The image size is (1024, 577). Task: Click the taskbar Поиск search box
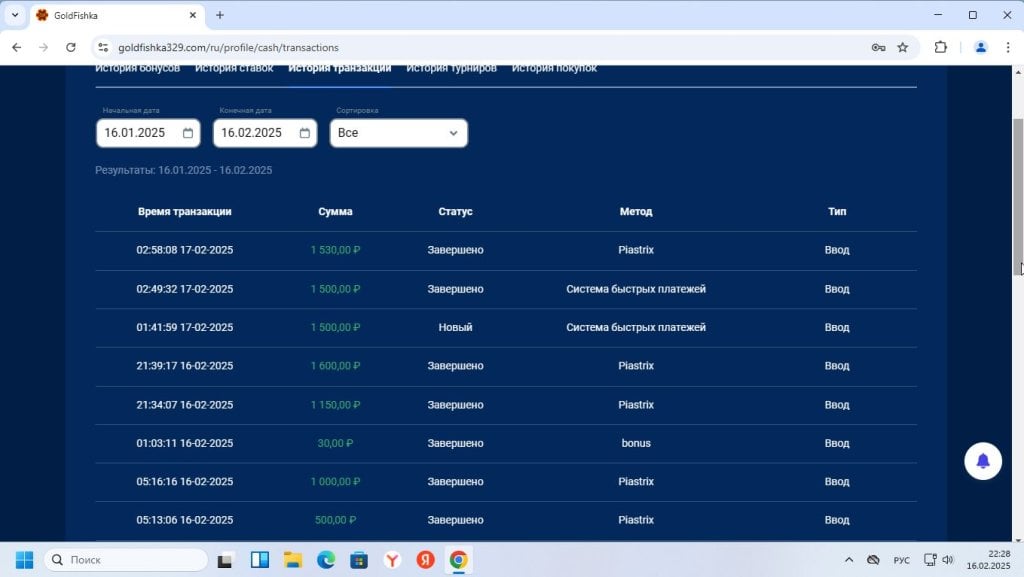coord(126,560)
